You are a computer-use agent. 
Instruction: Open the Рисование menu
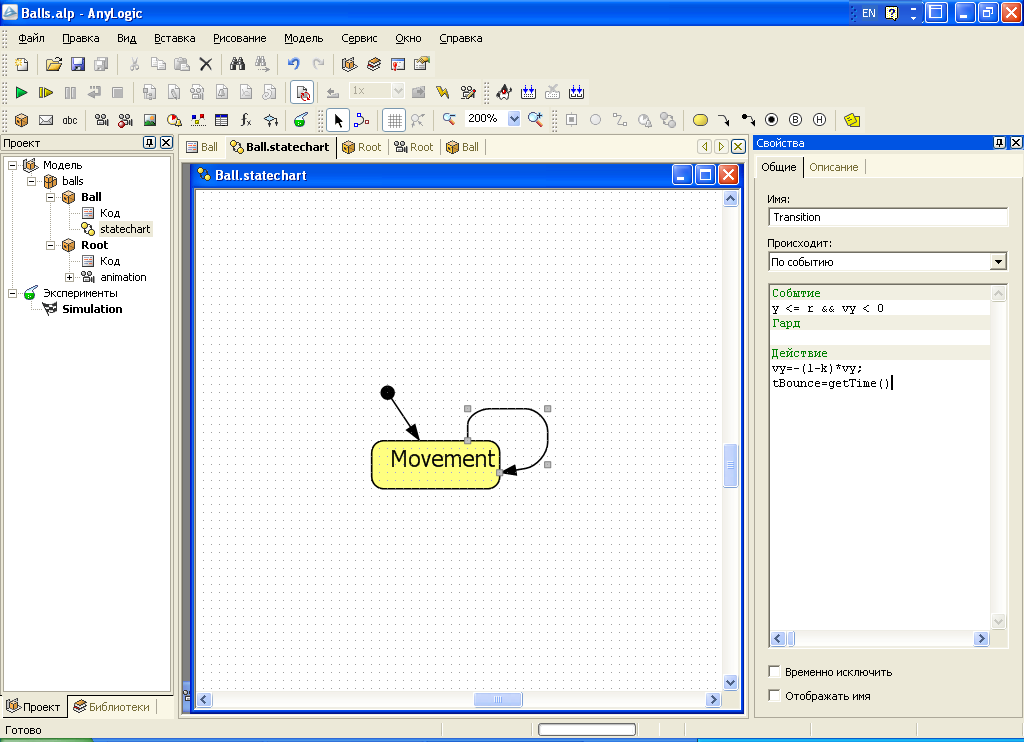(240, 39)
